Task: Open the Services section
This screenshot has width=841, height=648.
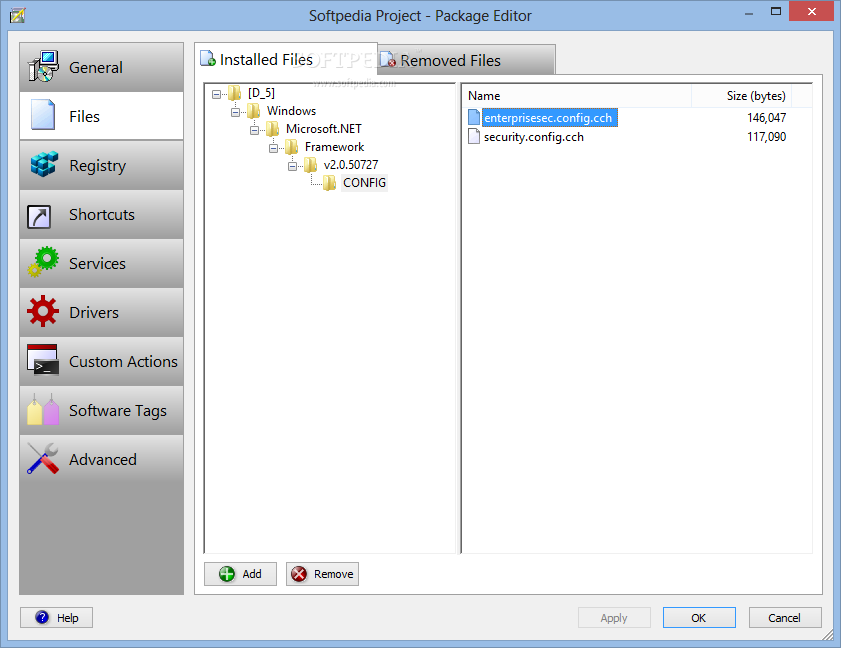Action: [101, 263]
